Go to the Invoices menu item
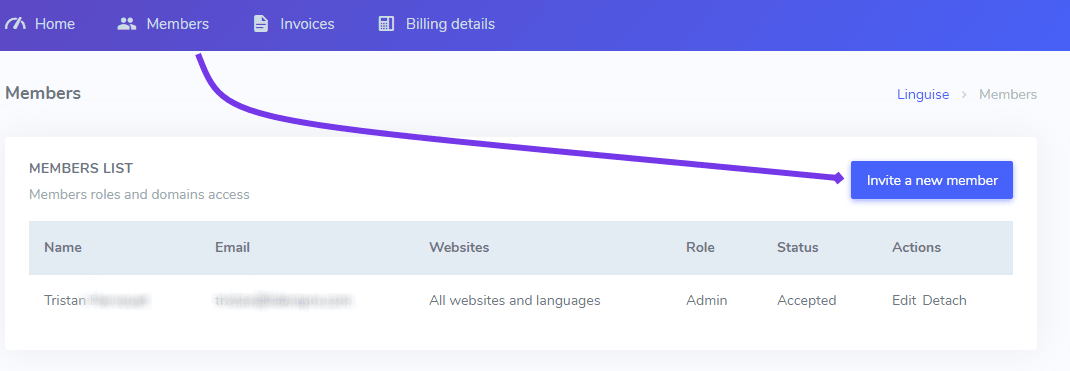The width and height of the screenshot is (1070, 371). pos(307,24)
